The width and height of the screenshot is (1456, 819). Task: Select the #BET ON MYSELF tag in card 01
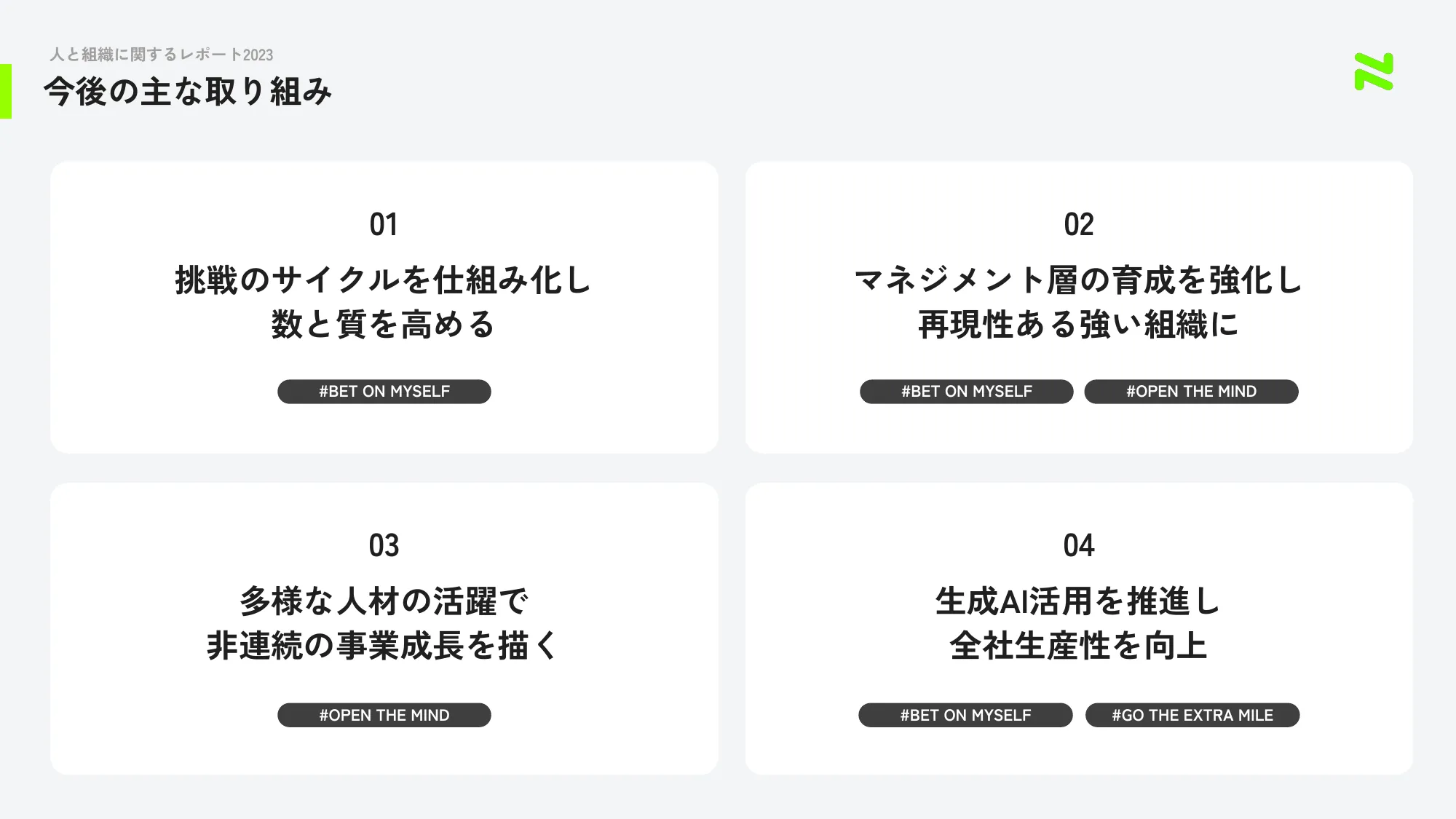(384, 392)
